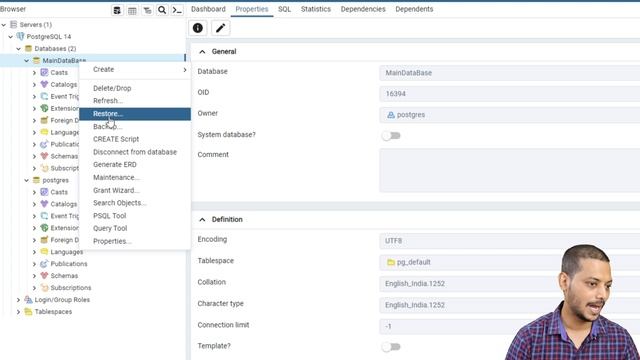Select CREATE Script menu entry
640x360 pixels.
click(x=135, y=139)
